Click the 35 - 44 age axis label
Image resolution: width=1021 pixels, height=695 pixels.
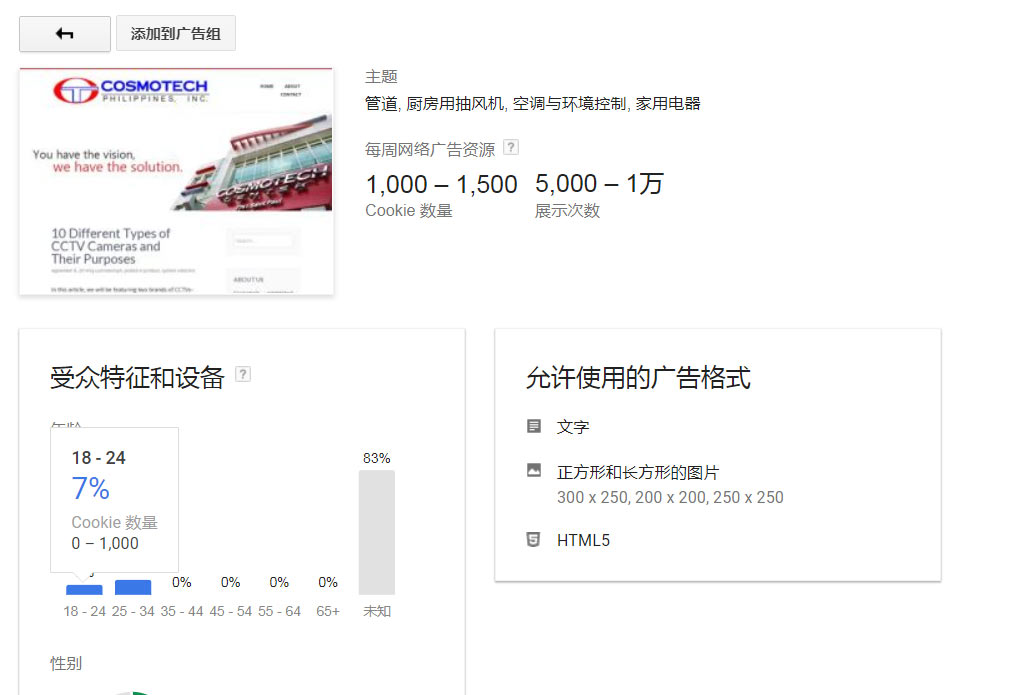182,611
